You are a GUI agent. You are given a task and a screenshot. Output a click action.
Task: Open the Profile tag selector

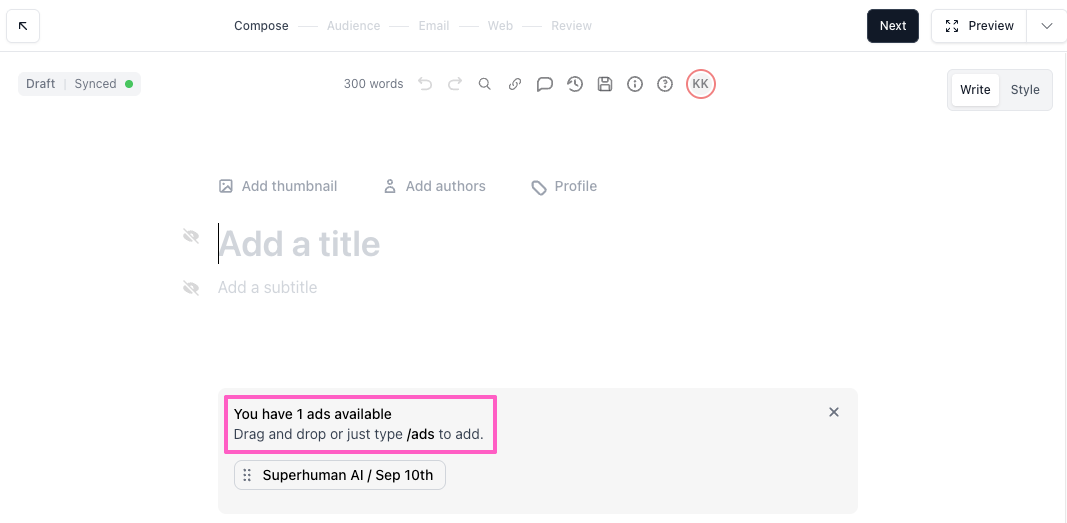(x=564, y=186)
